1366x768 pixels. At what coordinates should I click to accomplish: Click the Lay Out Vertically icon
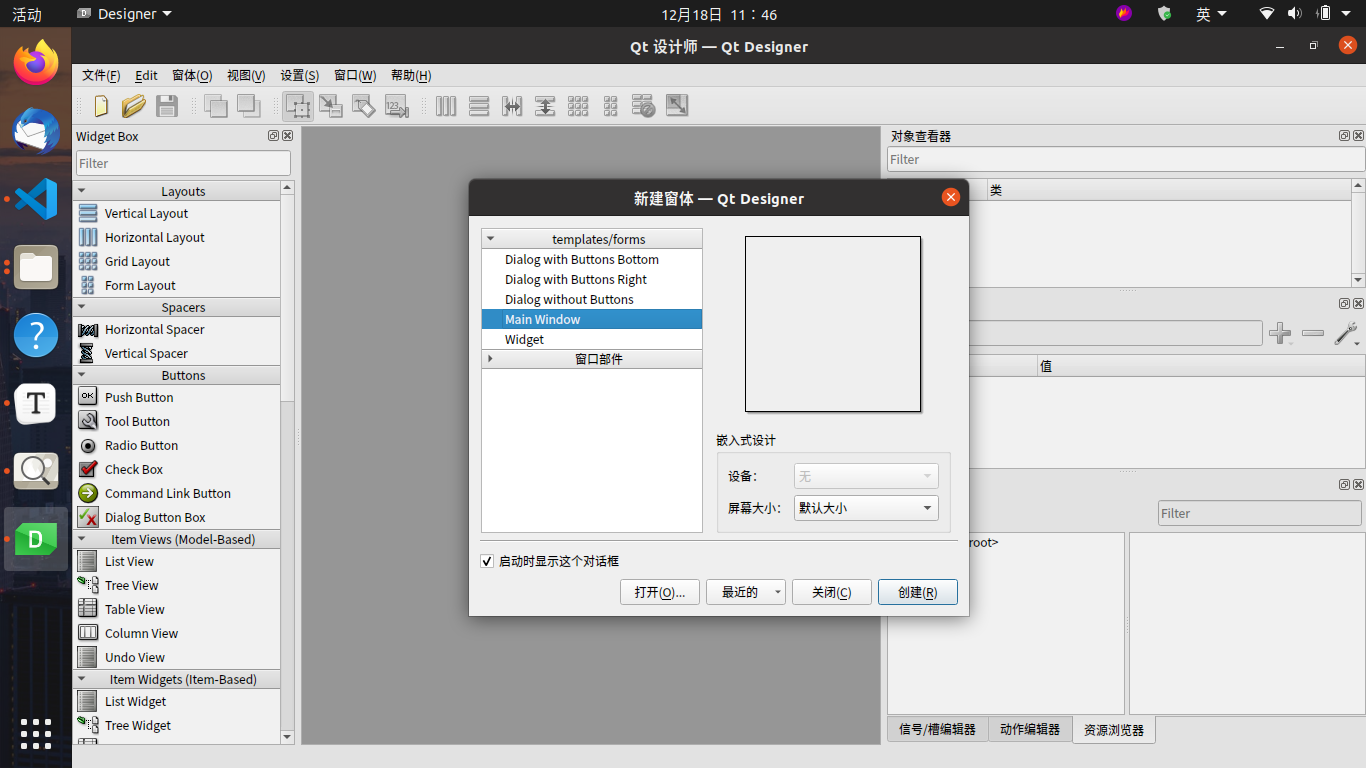tap(479, 106)
